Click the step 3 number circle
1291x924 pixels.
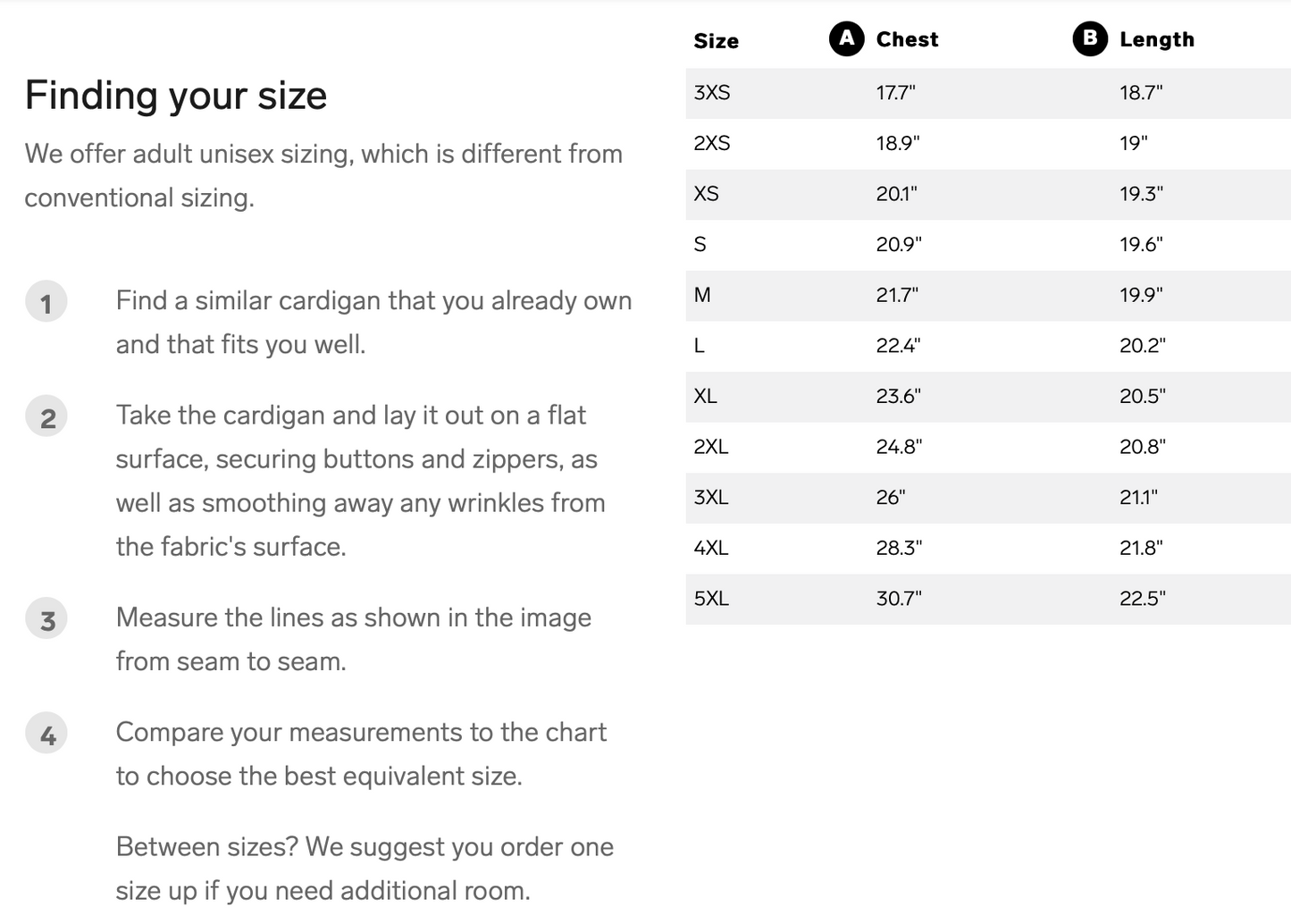click(46, 619)
